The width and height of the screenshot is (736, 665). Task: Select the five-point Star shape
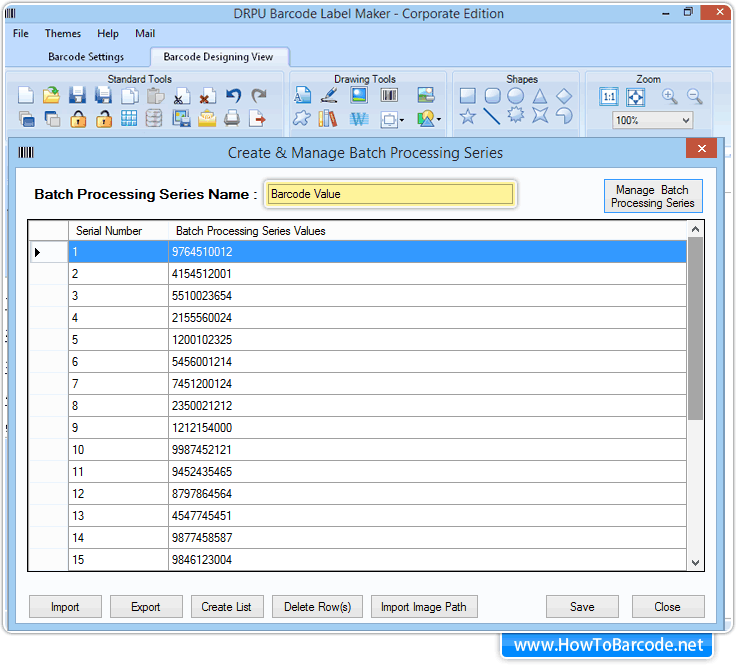(x=468, y=116)
